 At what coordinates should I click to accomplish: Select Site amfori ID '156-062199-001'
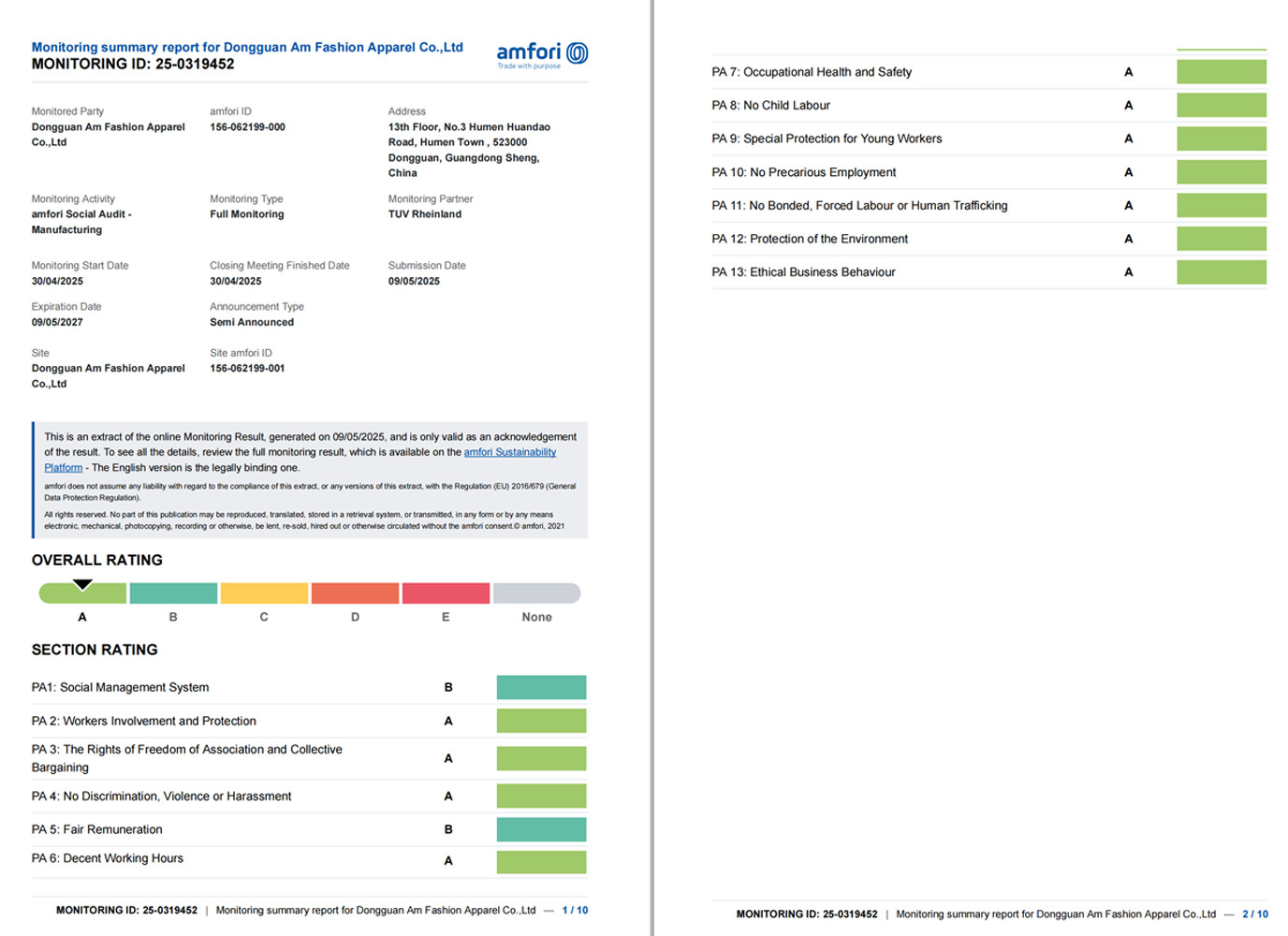tap(247, 369)
